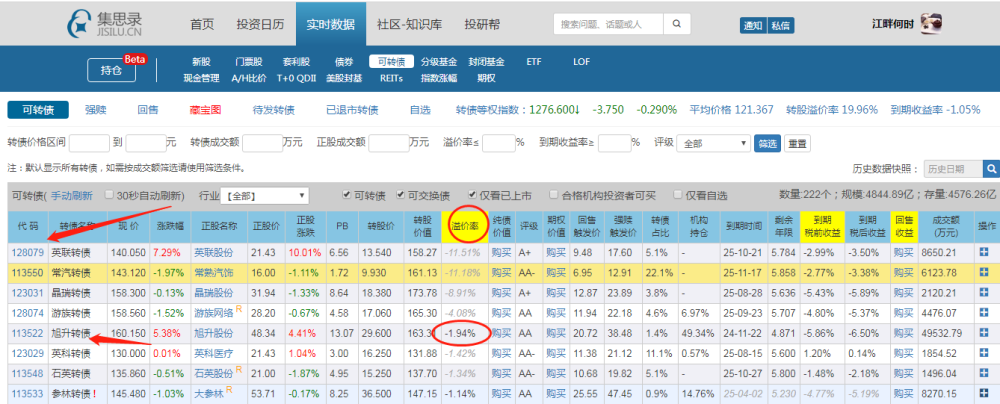
Task: Enable the 仅看自选 checkbox
Action: [x=678, y=195]
